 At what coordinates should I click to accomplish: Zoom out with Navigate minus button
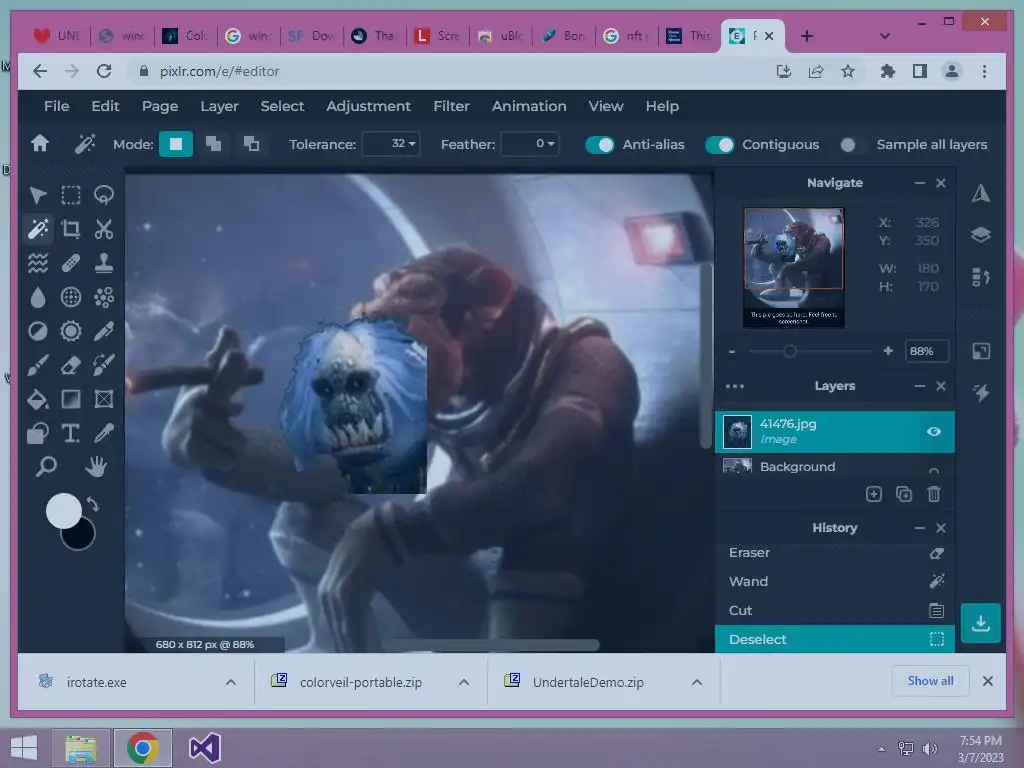[x=732, y=351]
